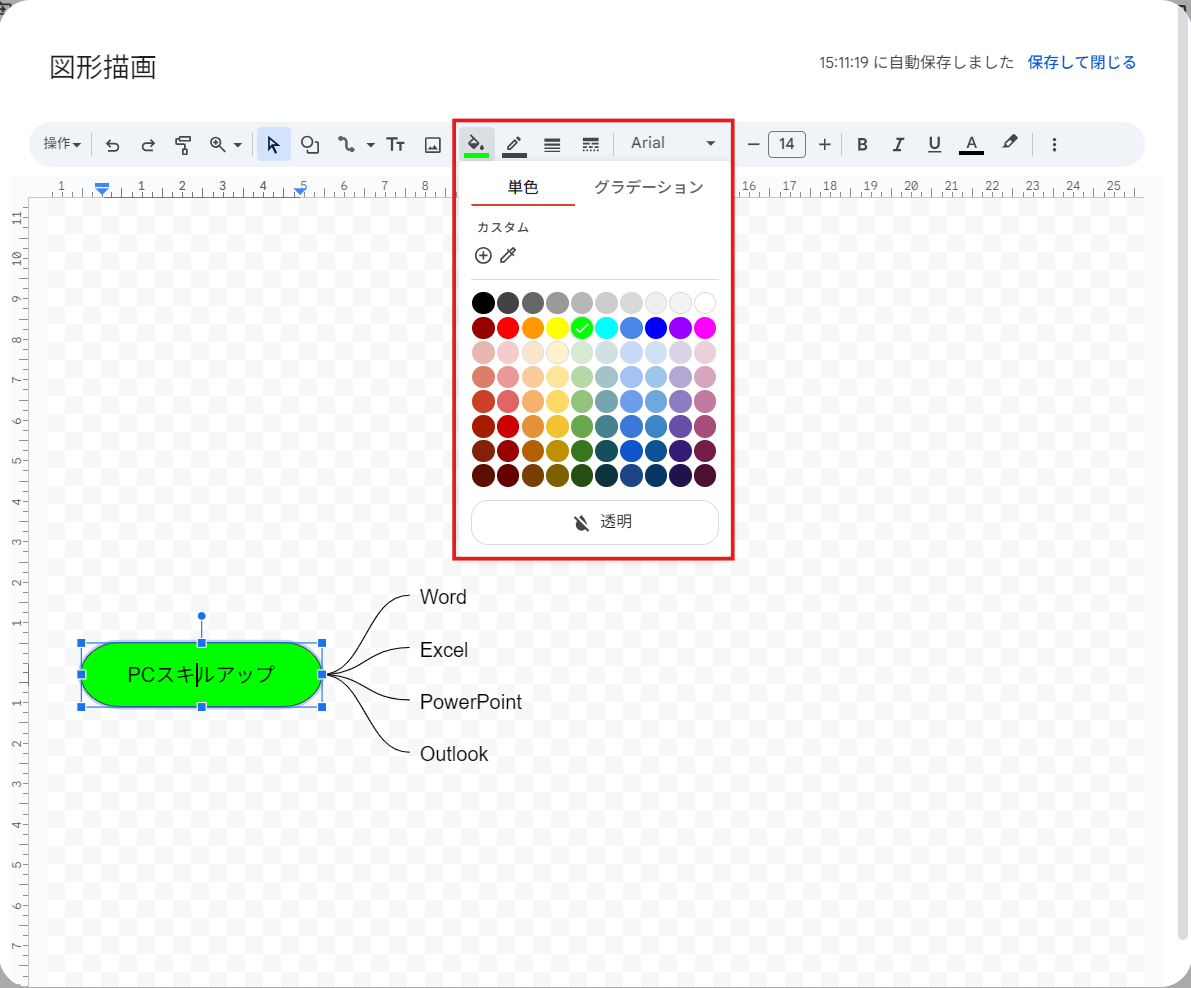The width and height of the screenshot is (1191, 988).
Task: Open the border weight icon
Action: click(x=552, y=144)
